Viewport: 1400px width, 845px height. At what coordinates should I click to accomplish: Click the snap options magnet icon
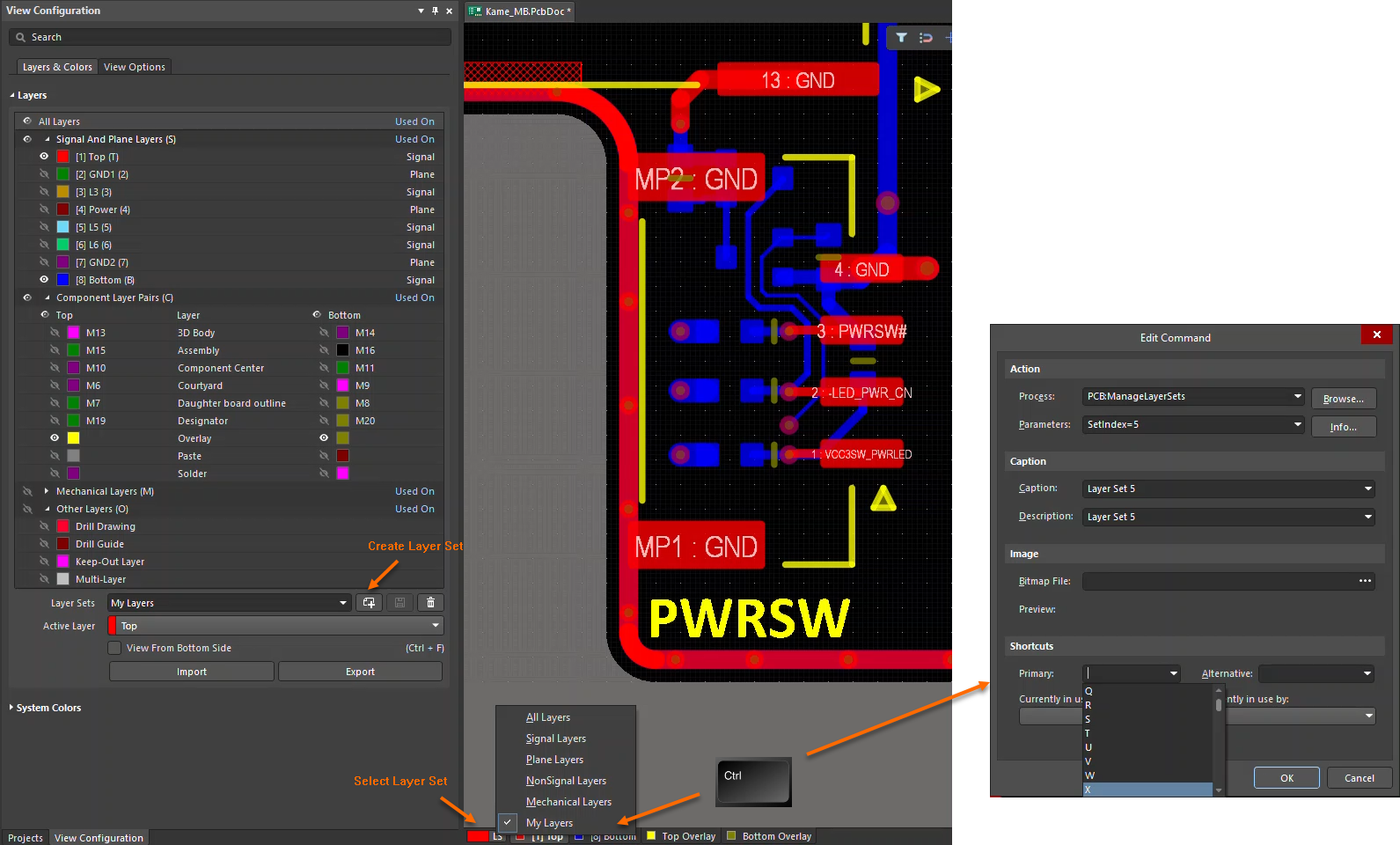(x=926, y=38)
